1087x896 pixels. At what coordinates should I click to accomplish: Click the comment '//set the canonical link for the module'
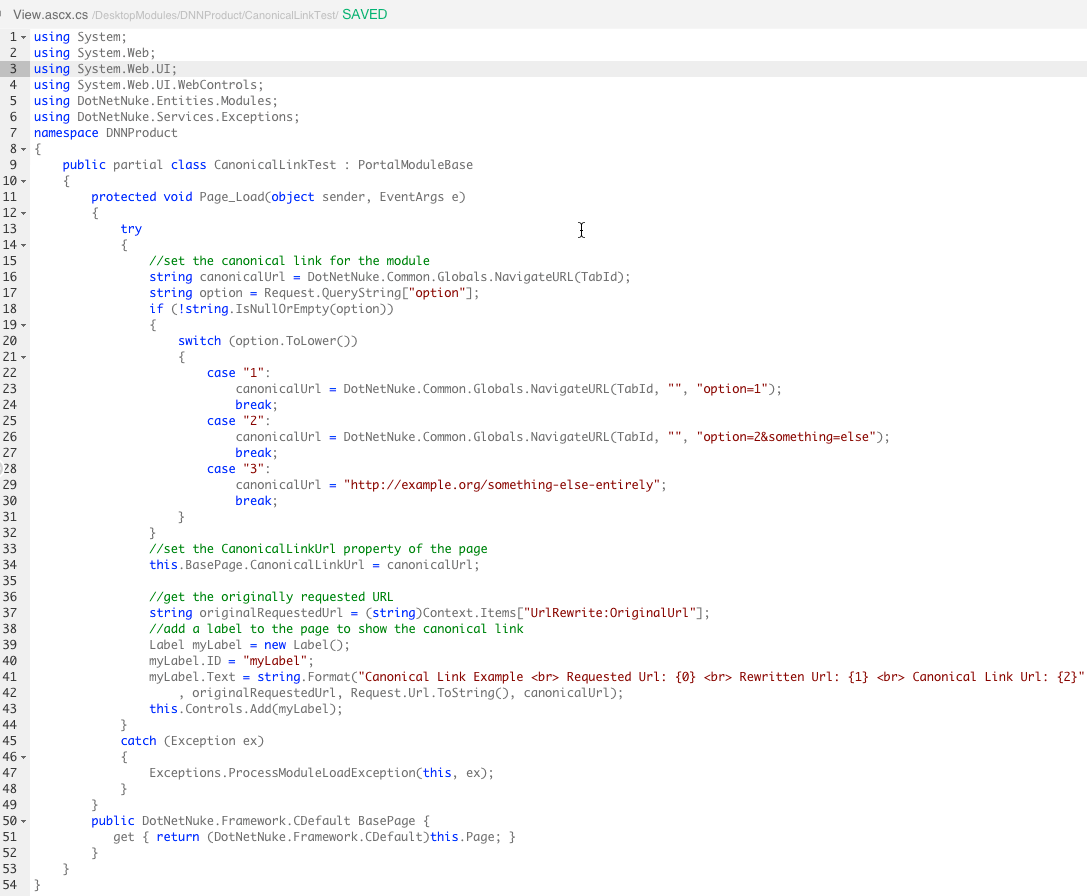point(289,261)
